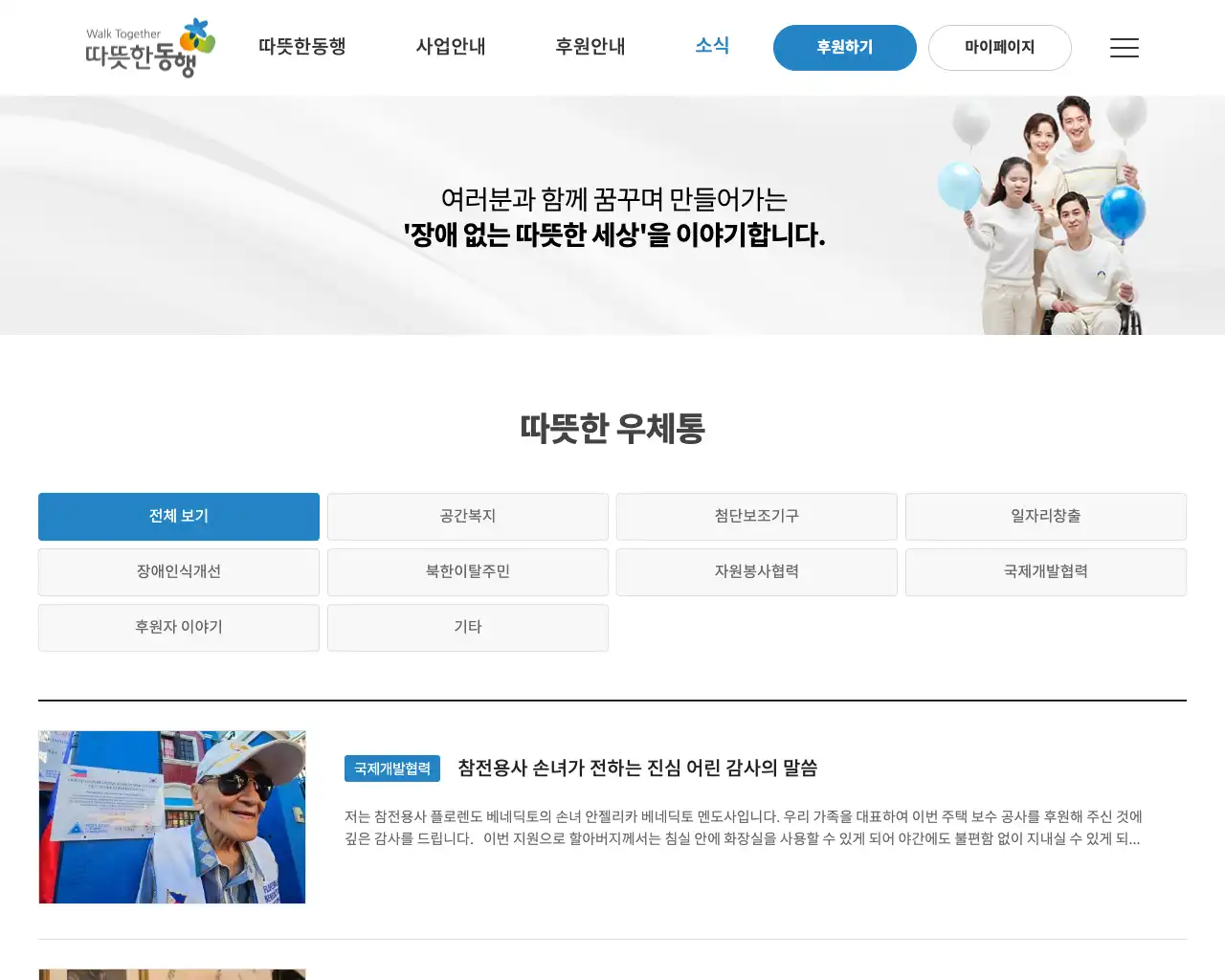Click the 따뜻한동행 logo icon

point(148,48)
